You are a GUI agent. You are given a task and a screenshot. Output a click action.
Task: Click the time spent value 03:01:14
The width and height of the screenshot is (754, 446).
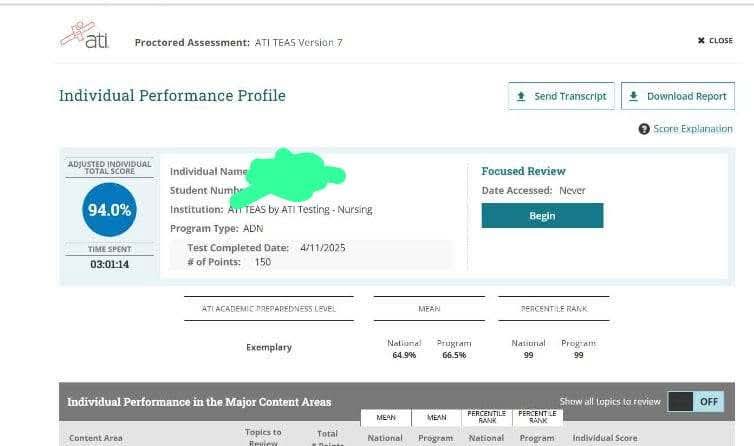pos(110,264)
